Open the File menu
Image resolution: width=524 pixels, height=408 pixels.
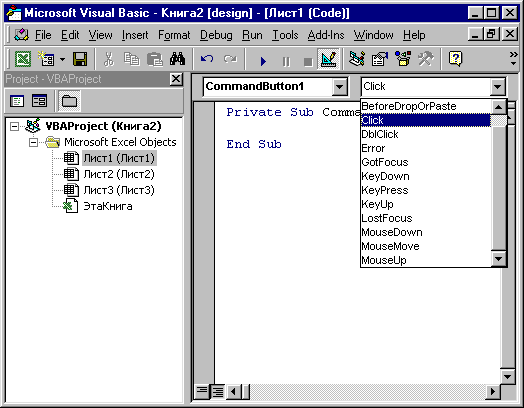pos(43,35)
